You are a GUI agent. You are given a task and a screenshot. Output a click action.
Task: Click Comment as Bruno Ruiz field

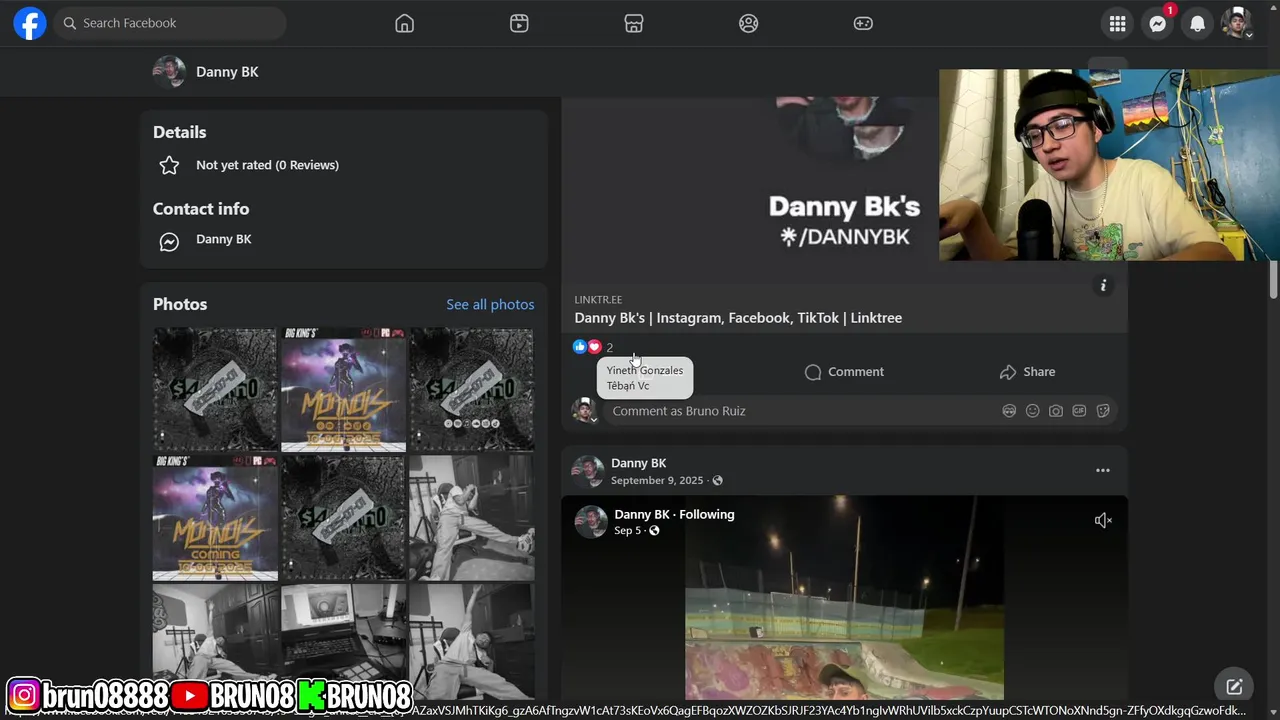tap(800, 411)
